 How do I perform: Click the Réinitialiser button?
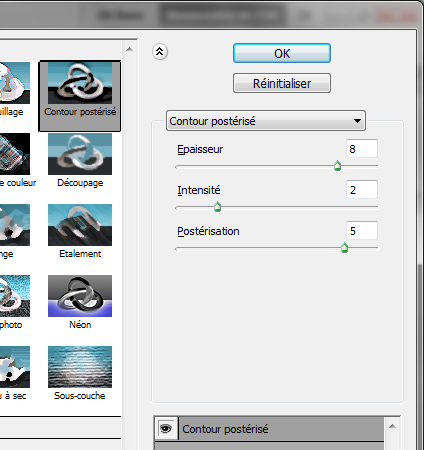tap(282, 83)
